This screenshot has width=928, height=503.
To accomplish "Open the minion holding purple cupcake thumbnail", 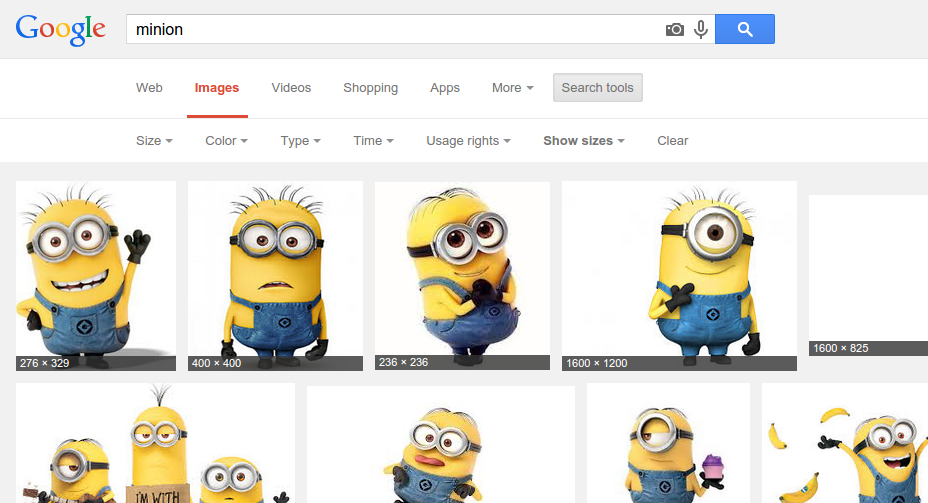I will click(668, 443).
